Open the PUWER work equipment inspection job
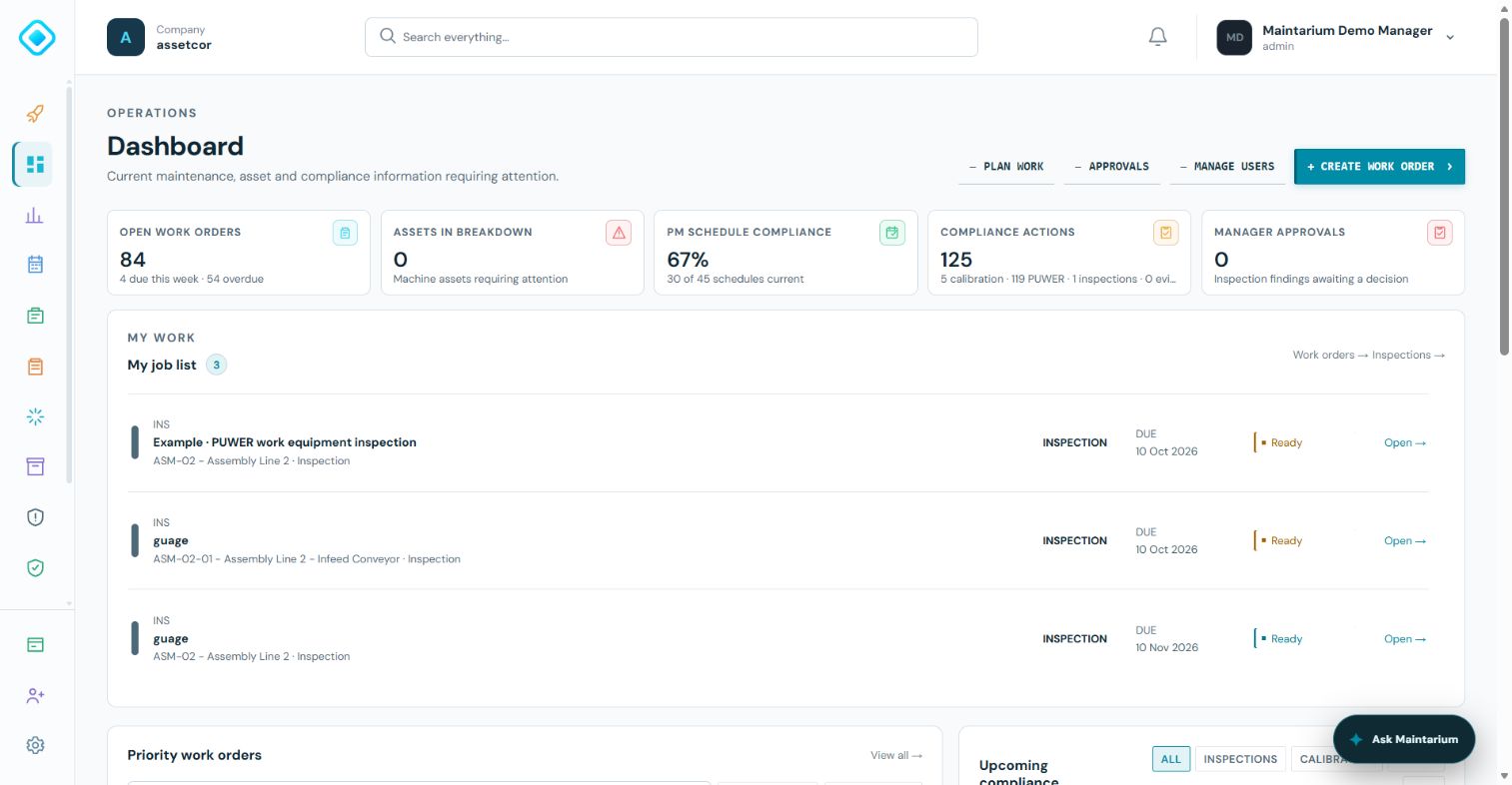 point(1404,442)
